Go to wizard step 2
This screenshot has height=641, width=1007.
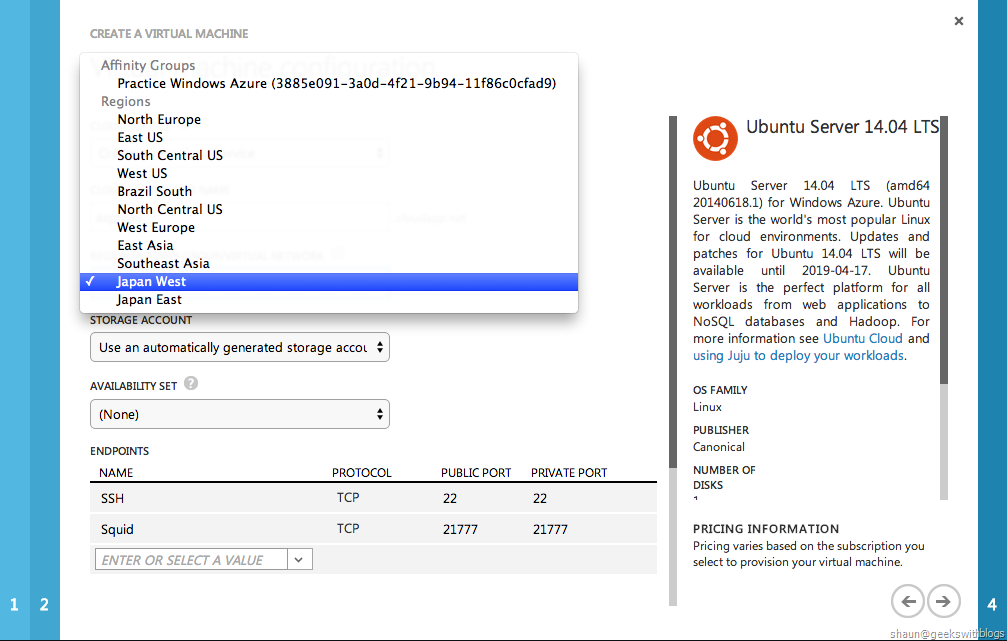click(x=44, y=604)
